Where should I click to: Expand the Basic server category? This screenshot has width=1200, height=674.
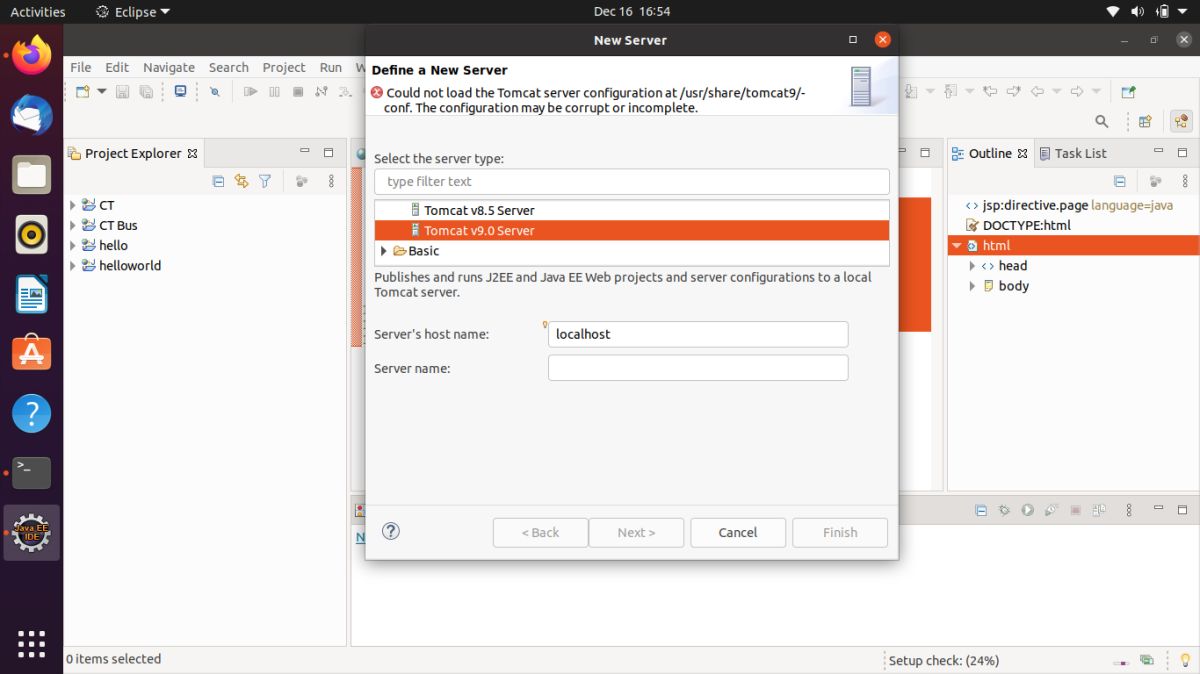[x=383, y=251]
